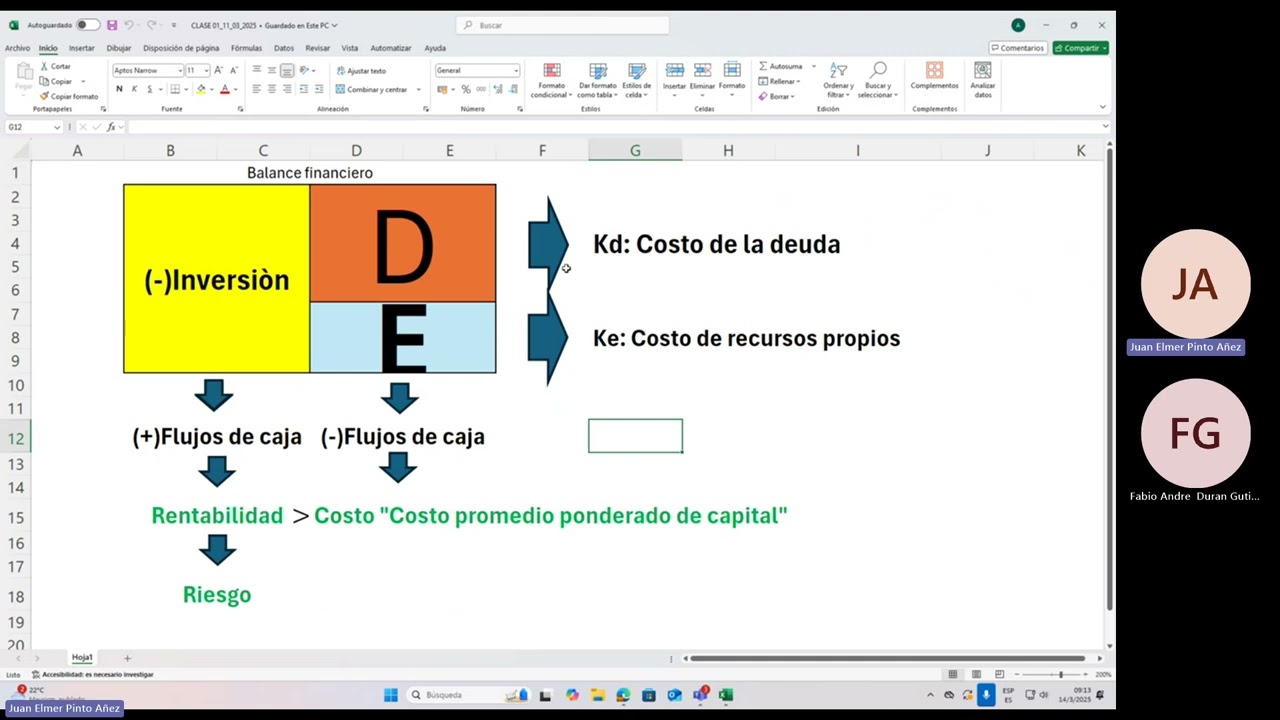Switch to the Vista tab
The height and width of the screenshot is (720, 1280).
tap(349, 48)
